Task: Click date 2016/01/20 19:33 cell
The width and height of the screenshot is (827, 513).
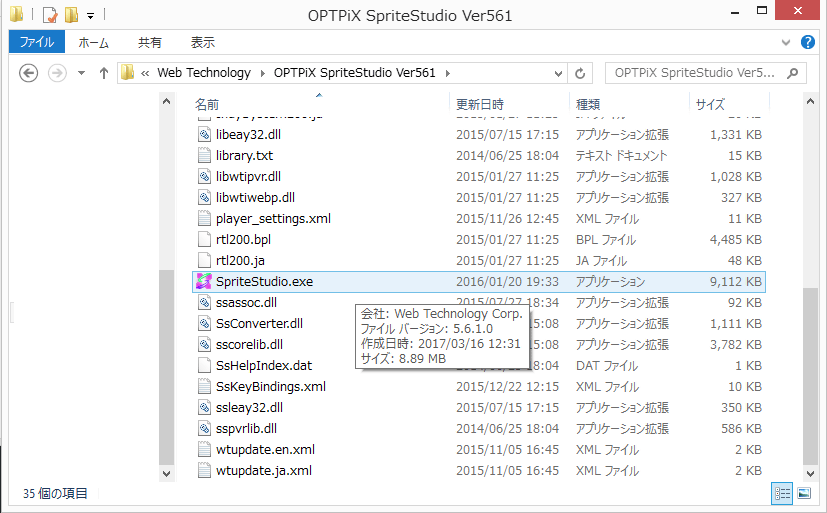Action: click(x=507, y=282)
